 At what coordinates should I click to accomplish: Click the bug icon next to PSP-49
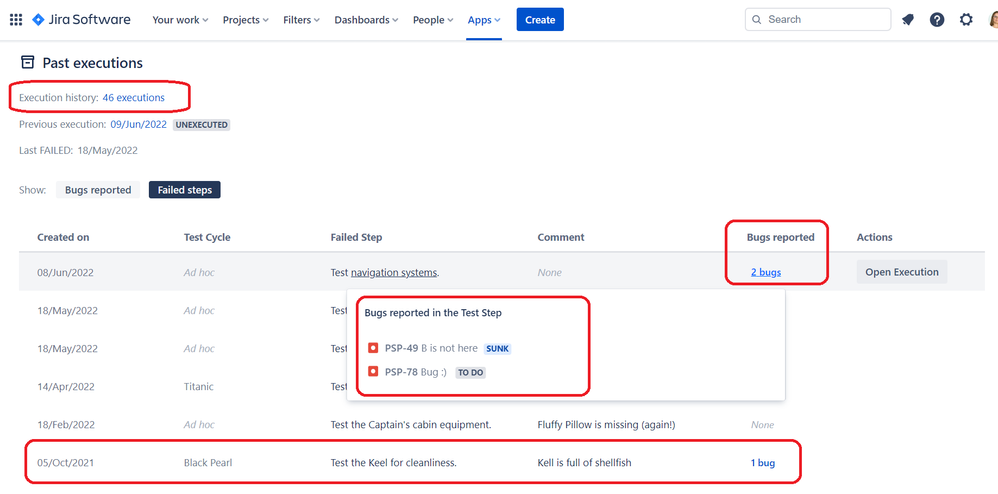pos(374,348)
